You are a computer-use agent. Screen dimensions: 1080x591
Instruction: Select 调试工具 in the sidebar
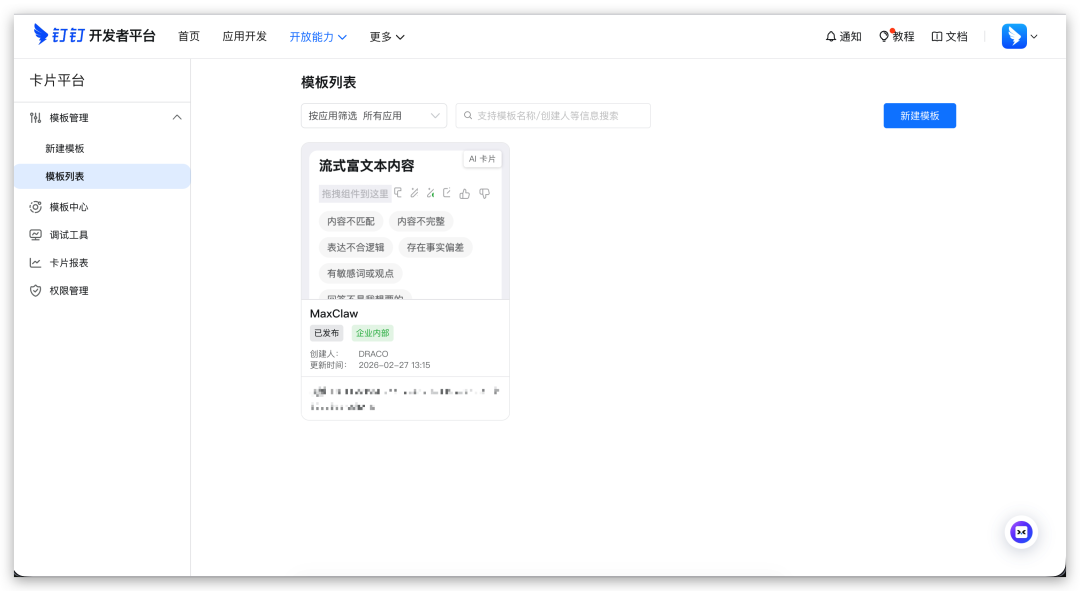click(69, 235)
